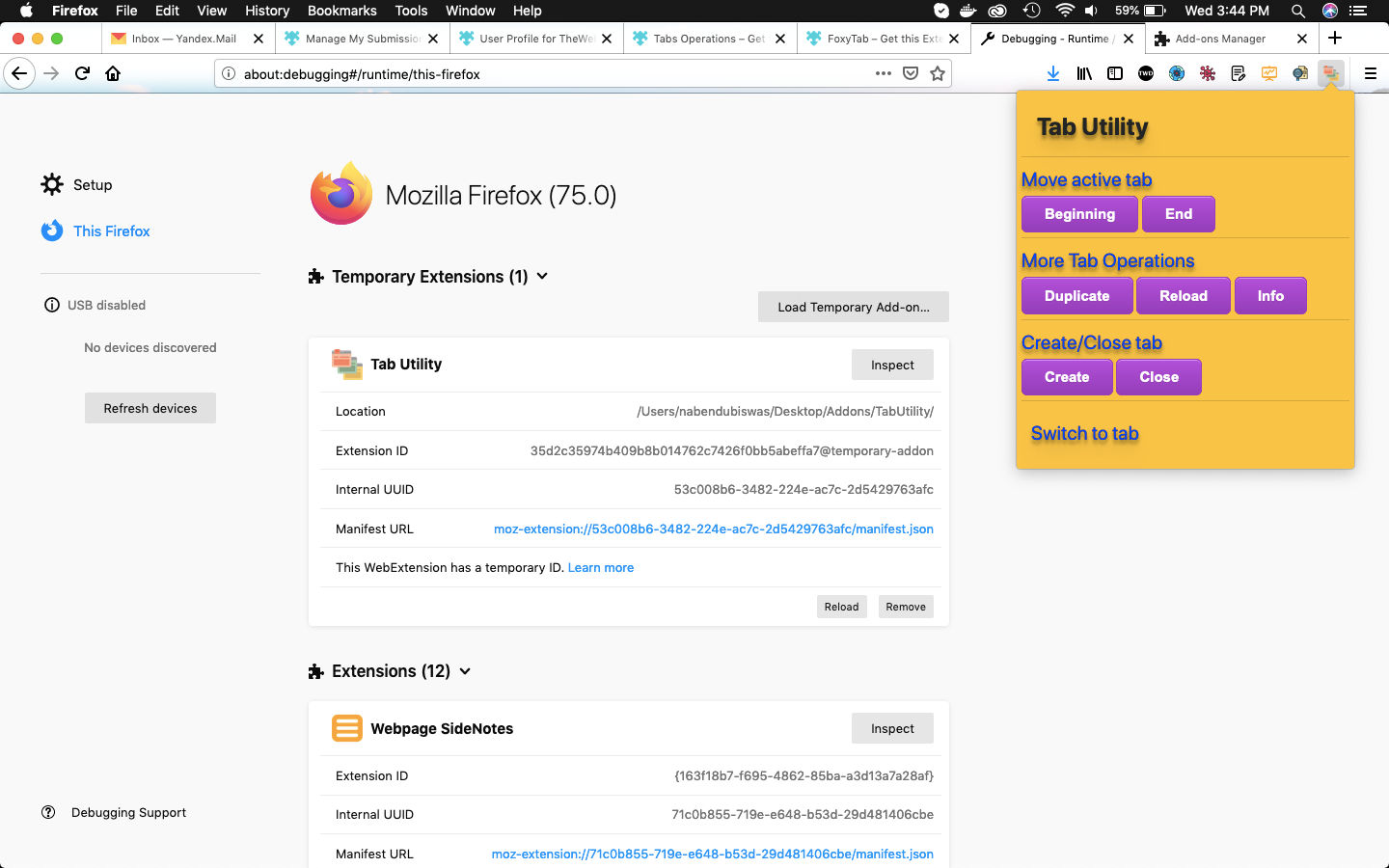Open a new tab with plus icon

tap(1335, 39)
